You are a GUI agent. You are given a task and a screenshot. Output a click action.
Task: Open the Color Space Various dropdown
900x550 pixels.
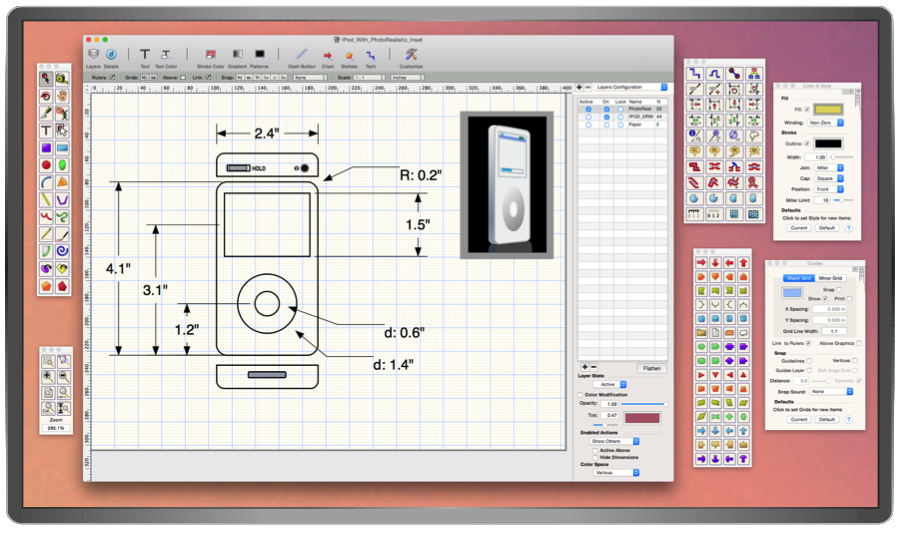[x=616, y=473]
